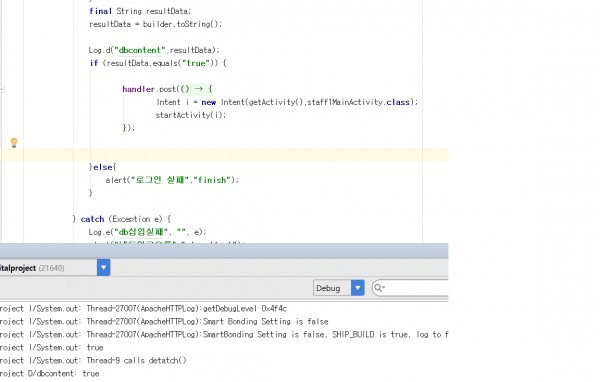This screenshot has width=600, height=382.
Task: Click the "true" string in the if condition
Action: (x=196, y=63)
